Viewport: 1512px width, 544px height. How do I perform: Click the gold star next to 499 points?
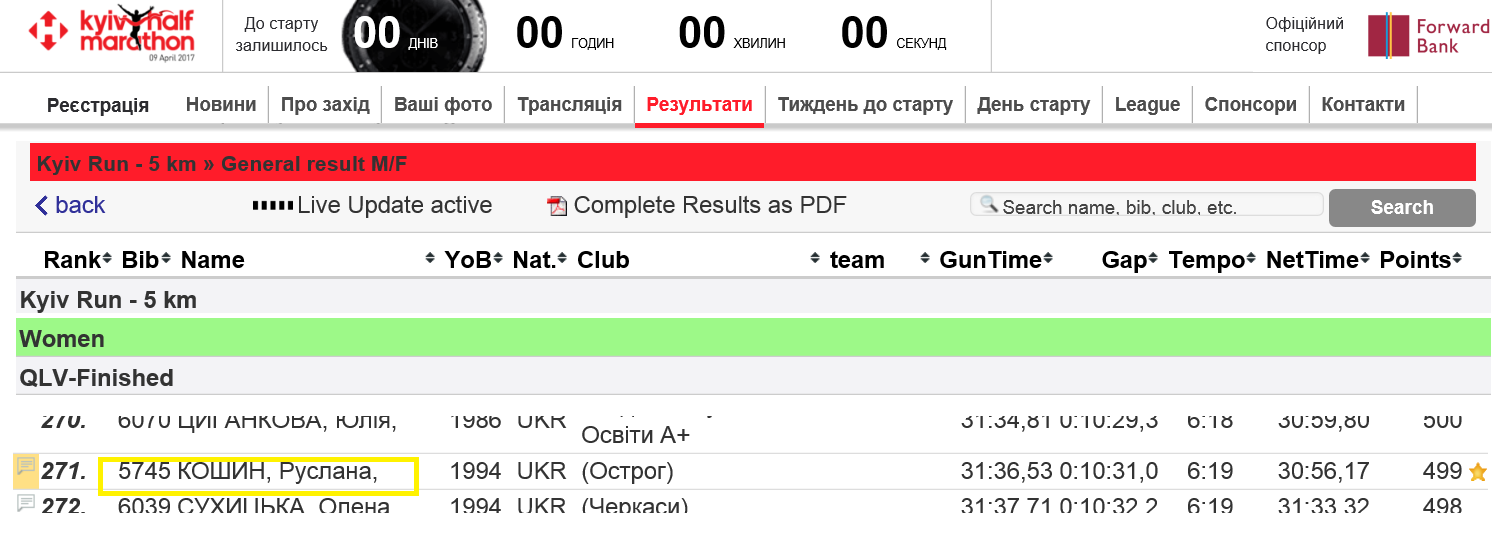[x=1477, y=472]
